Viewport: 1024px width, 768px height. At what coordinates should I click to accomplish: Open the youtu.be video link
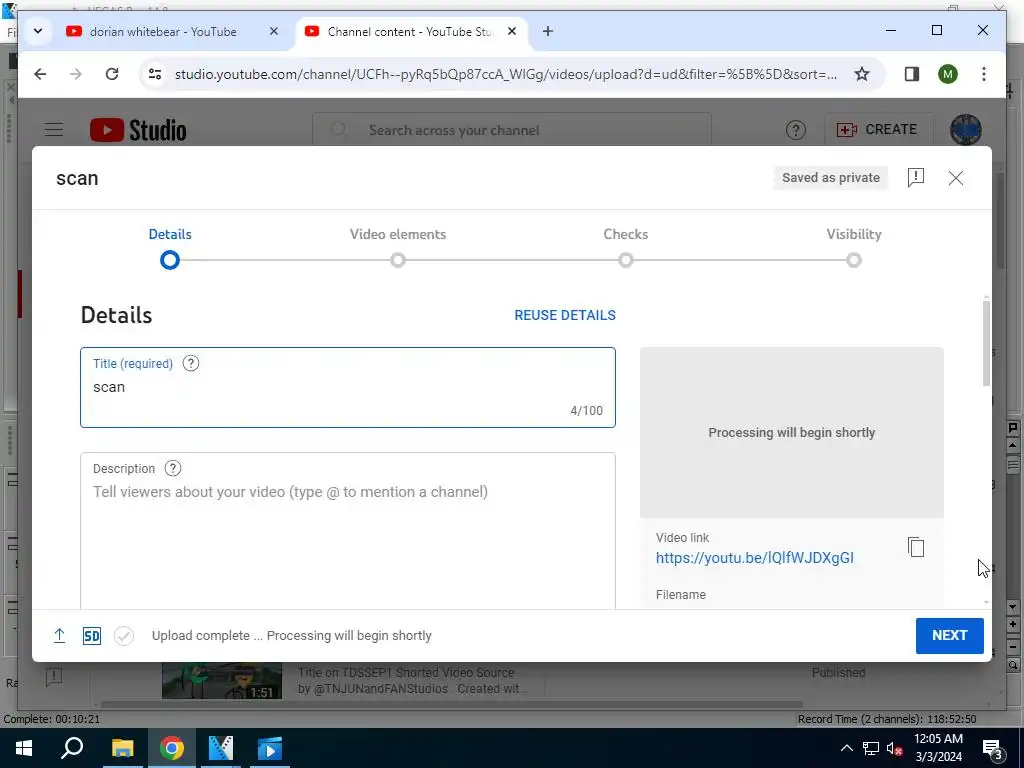coord(754,558)
